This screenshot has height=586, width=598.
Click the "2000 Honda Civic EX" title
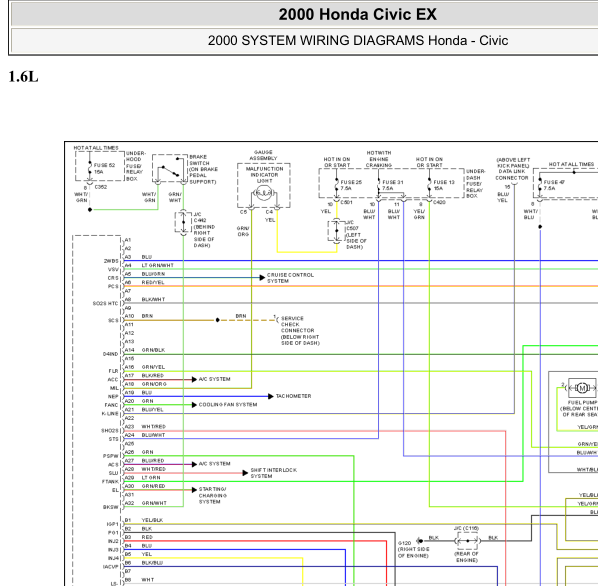[x=357, y=14]
